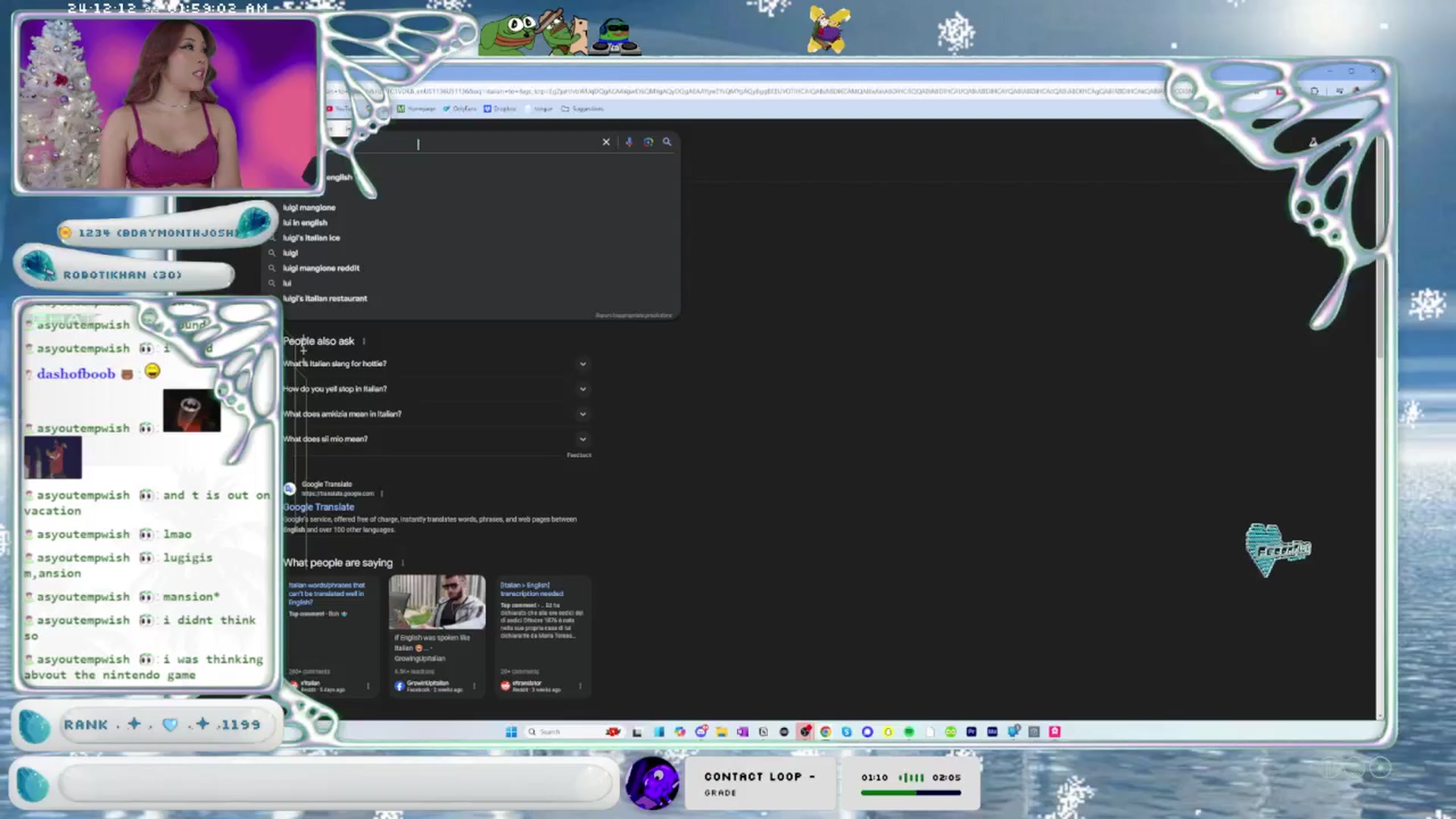Open "Report inappropriate predictions" link

click(x=633, y=315)
